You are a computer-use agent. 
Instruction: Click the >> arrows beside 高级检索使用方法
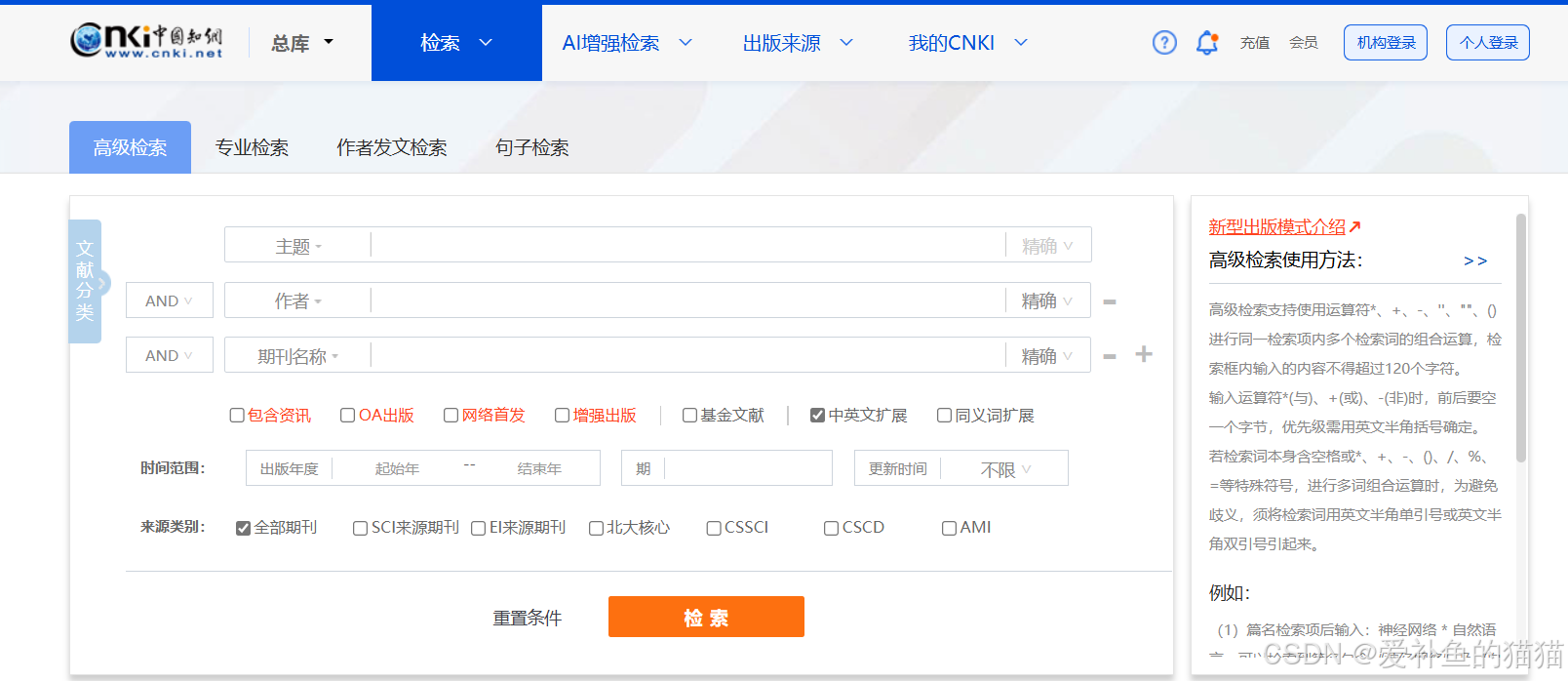(1475, 260)
